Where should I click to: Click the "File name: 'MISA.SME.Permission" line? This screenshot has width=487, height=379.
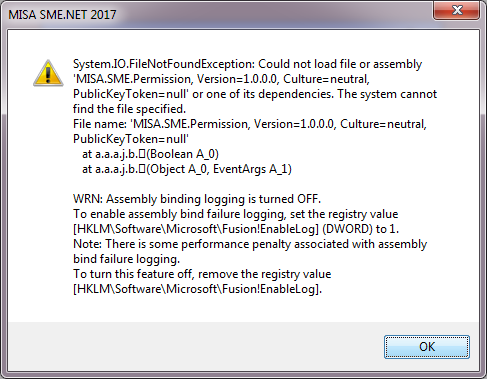pos(250,124)
